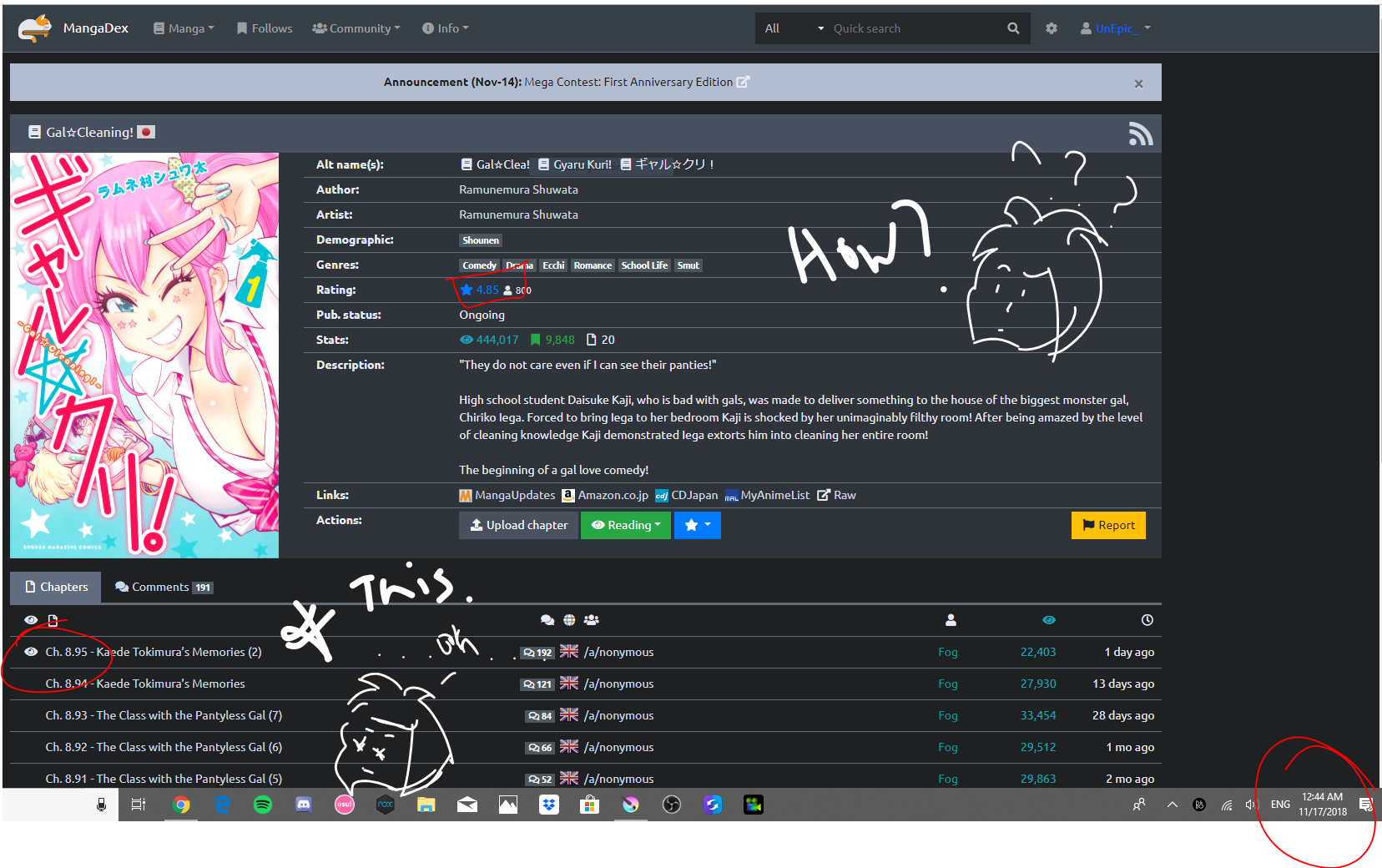Open OBS Studio taskbar icon
Screen dimensions: 1382x868
(x=672, y=805)
